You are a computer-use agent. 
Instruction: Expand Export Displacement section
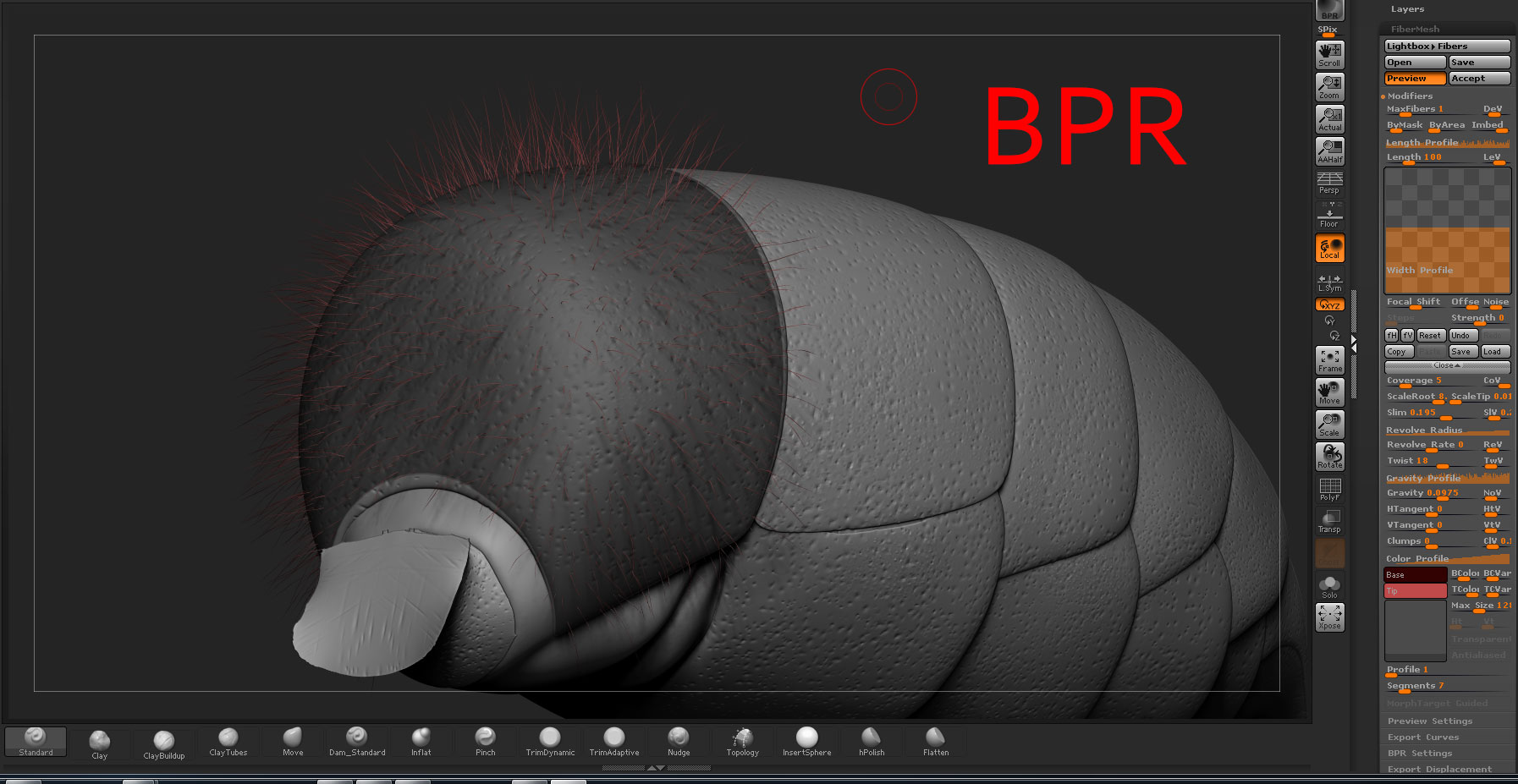pos(1439,770)
